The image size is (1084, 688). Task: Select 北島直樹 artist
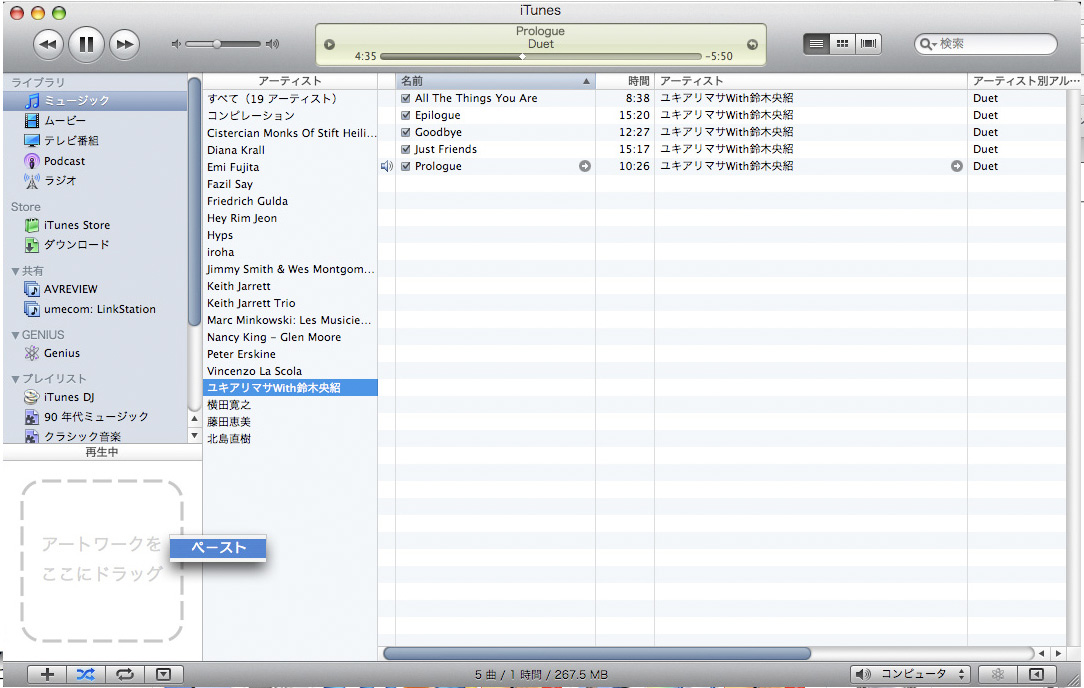coord(290,439)
